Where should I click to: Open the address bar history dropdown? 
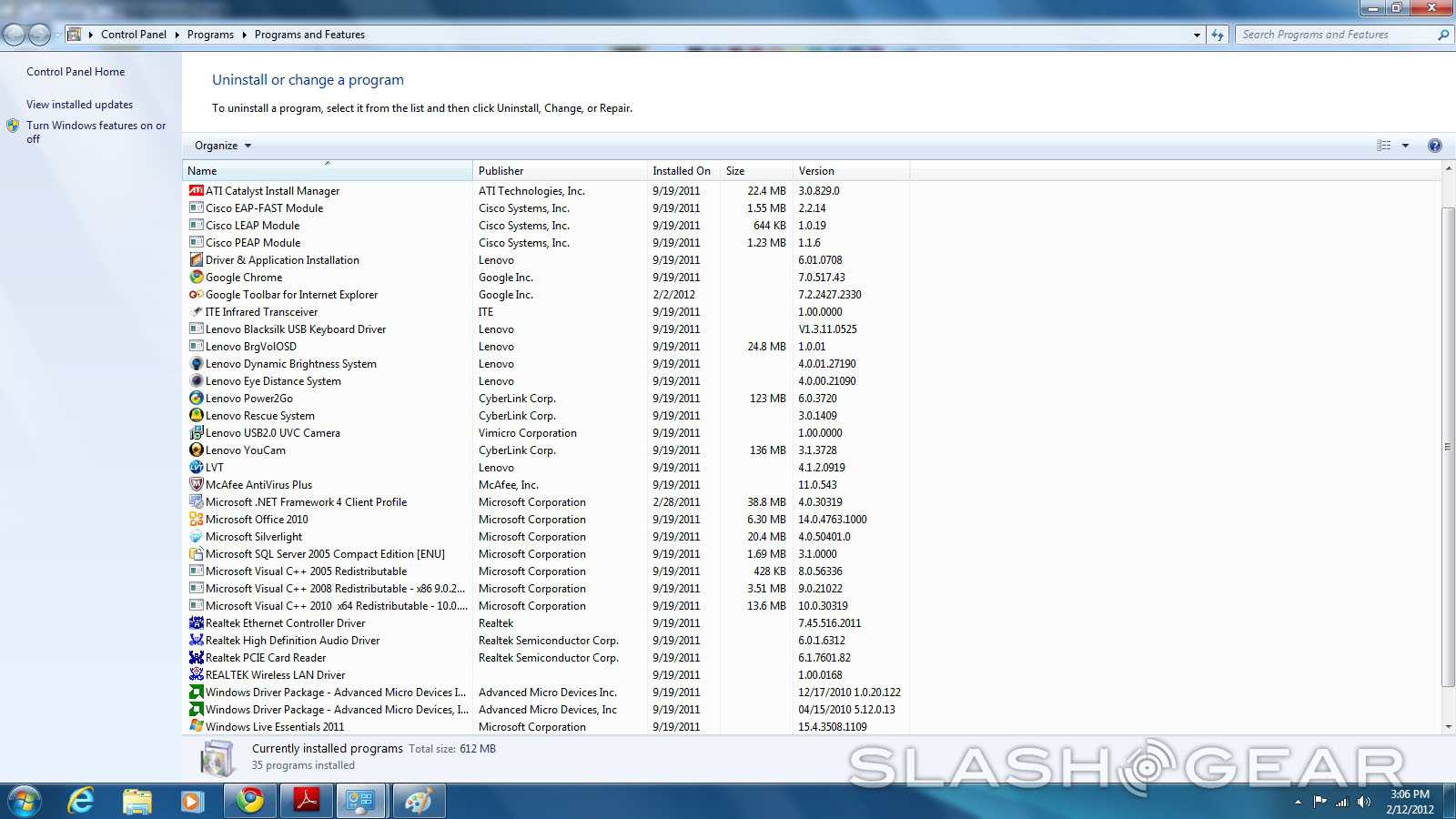[1197, 35]
